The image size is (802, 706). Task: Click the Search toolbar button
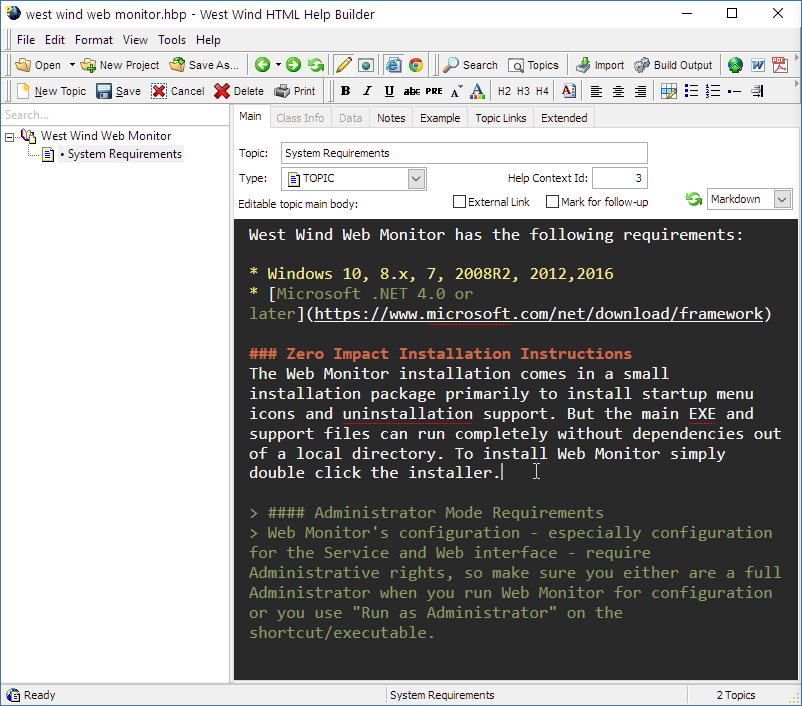[470, 65]
